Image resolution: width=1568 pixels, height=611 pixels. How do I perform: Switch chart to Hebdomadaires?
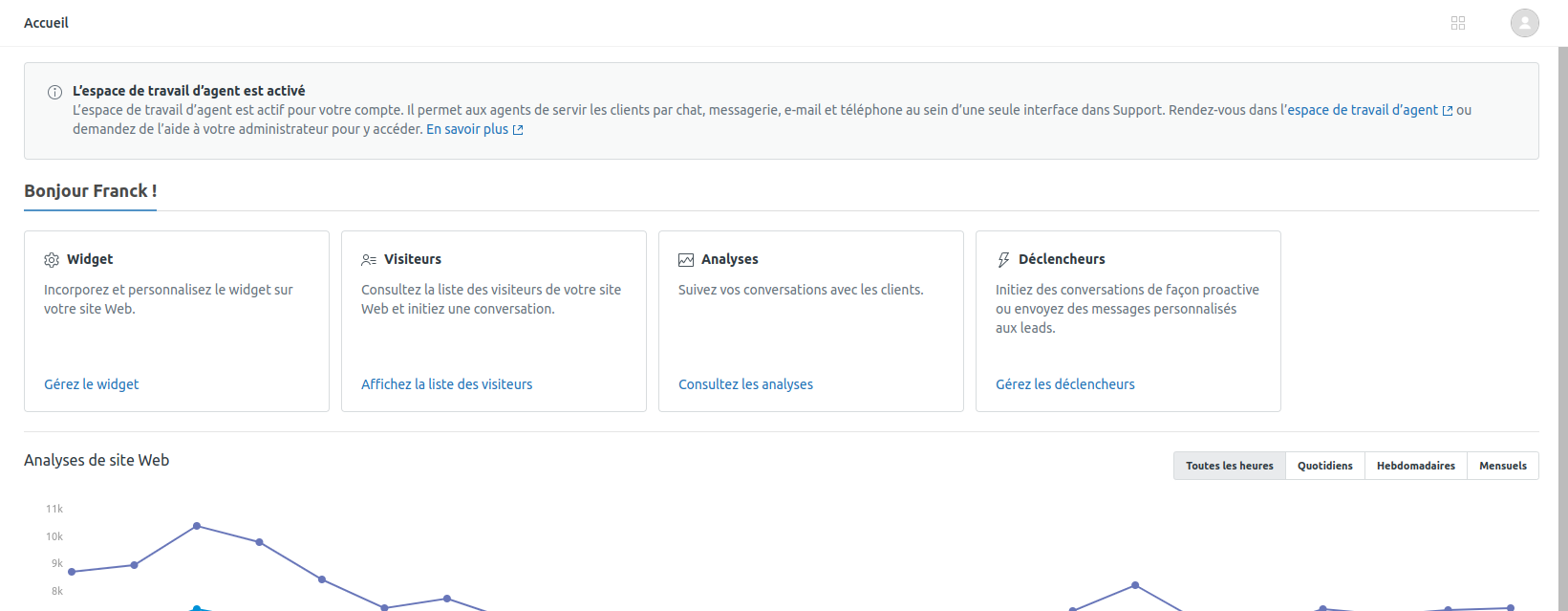[1415, 466]
